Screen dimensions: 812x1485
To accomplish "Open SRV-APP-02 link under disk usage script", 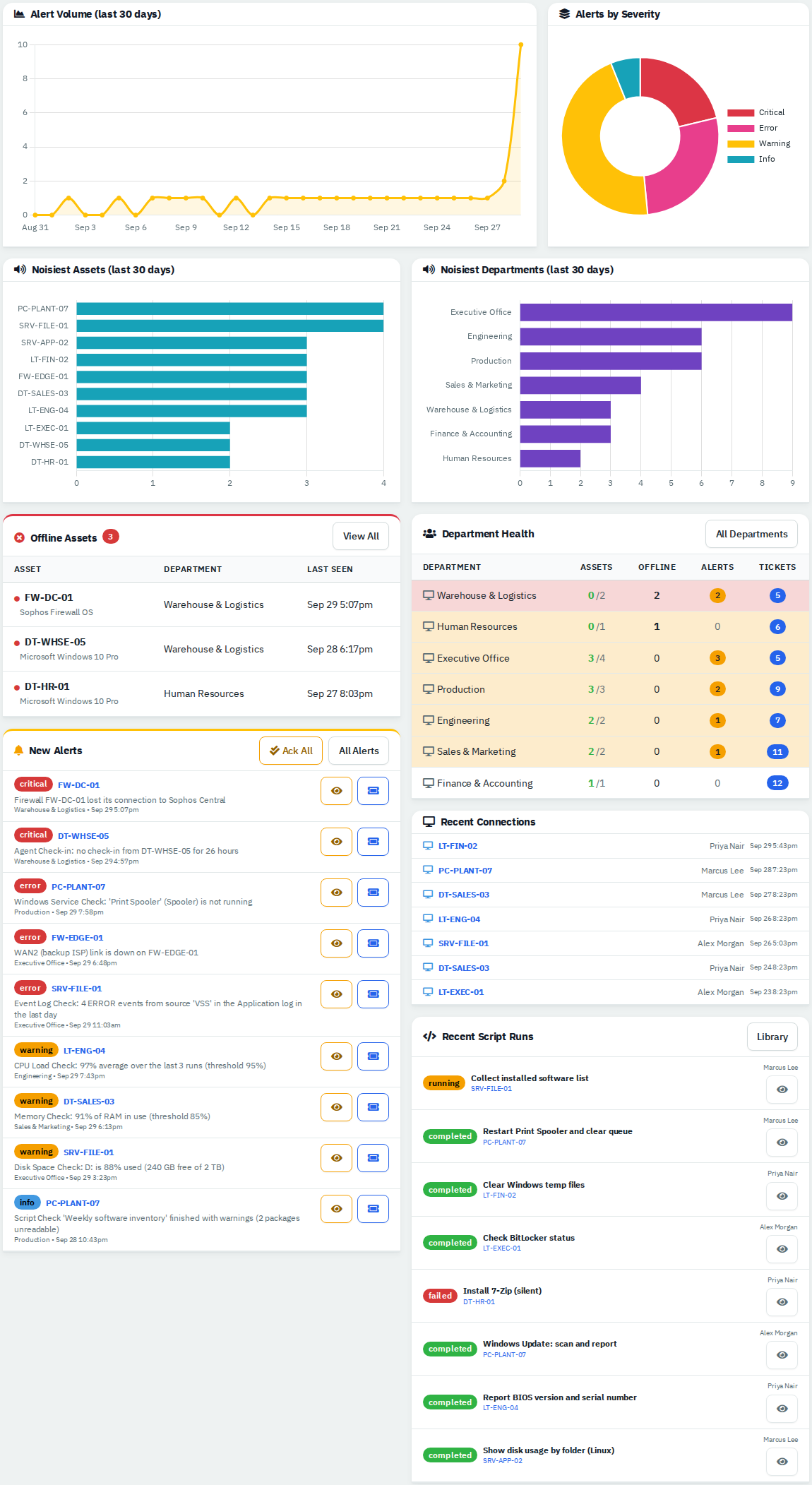I will pos(503,1461).
